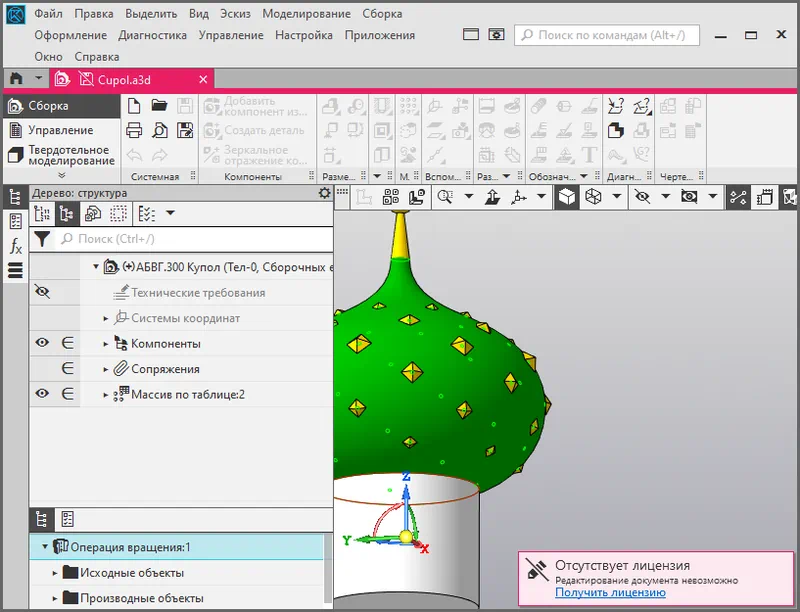
Task: Click the New document icon
Action: point(134,106)
